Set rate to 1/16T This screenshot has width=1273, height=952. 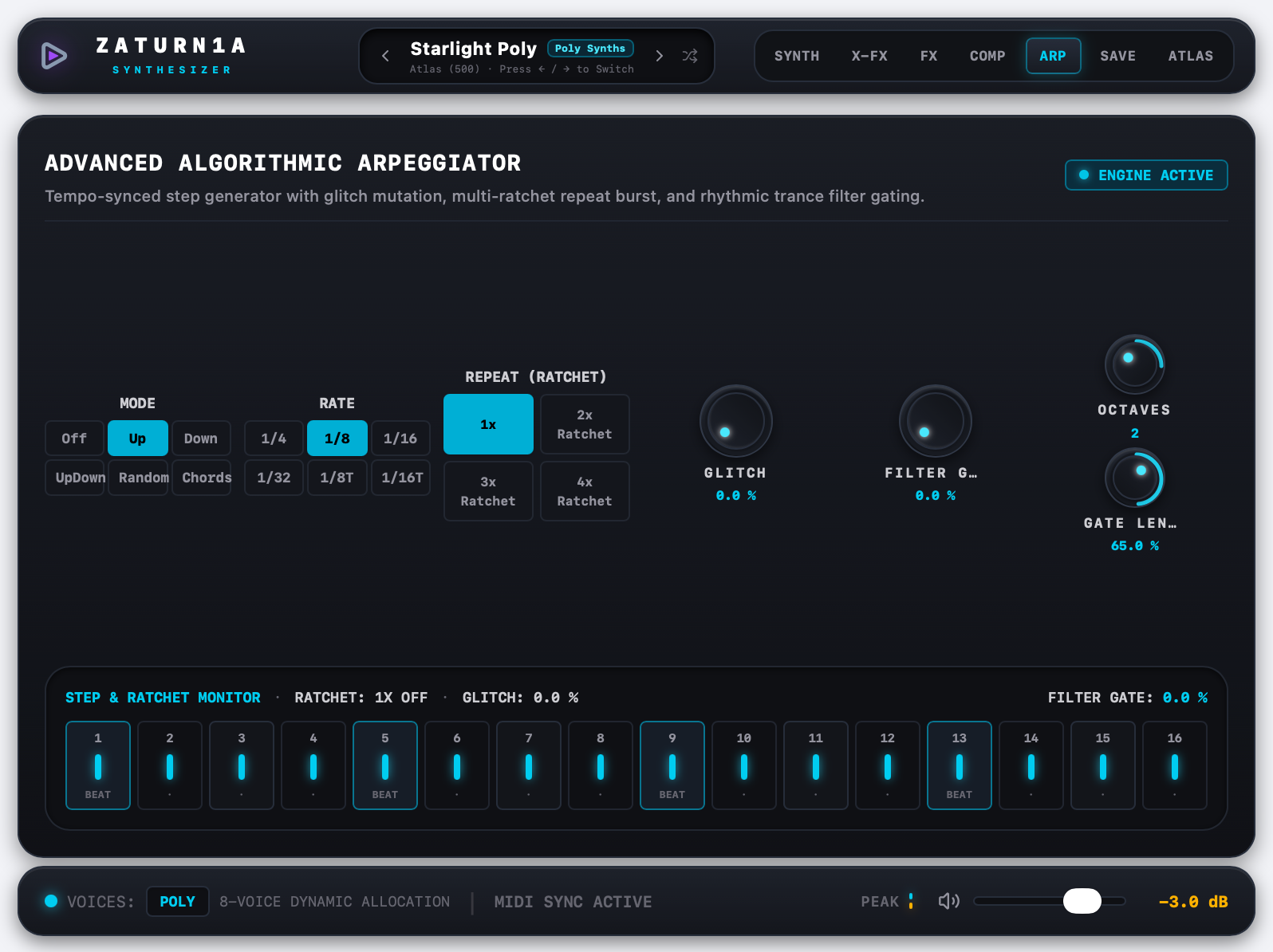[x=401, y=478]
